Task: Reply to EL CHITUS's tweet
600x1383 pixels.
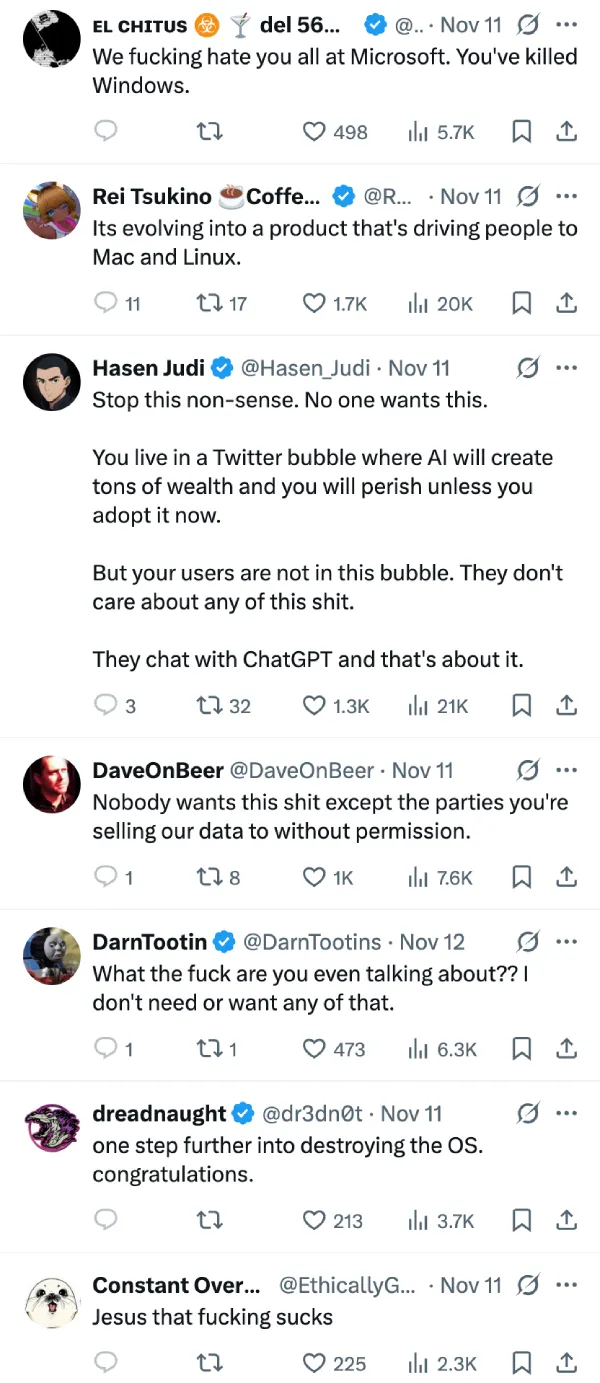Action: tap(106, 131)
